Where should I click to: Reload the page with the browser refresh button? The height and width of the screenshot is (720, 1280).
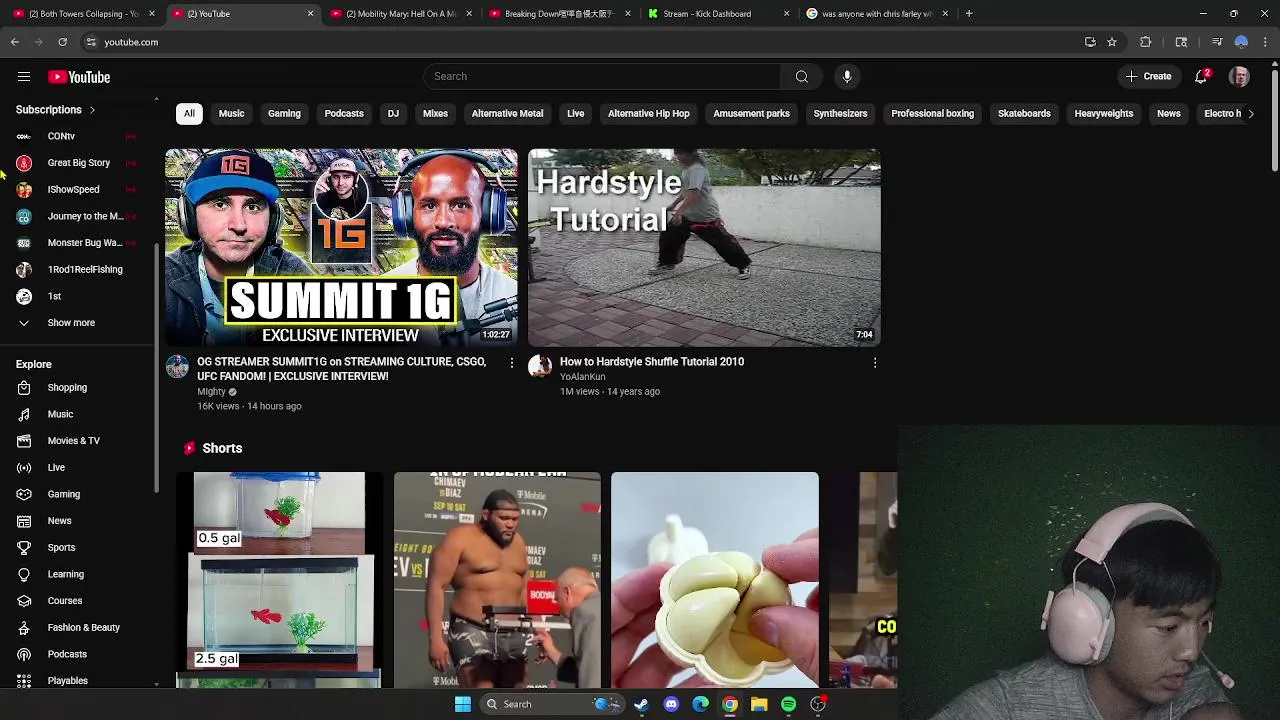point(62,42)
